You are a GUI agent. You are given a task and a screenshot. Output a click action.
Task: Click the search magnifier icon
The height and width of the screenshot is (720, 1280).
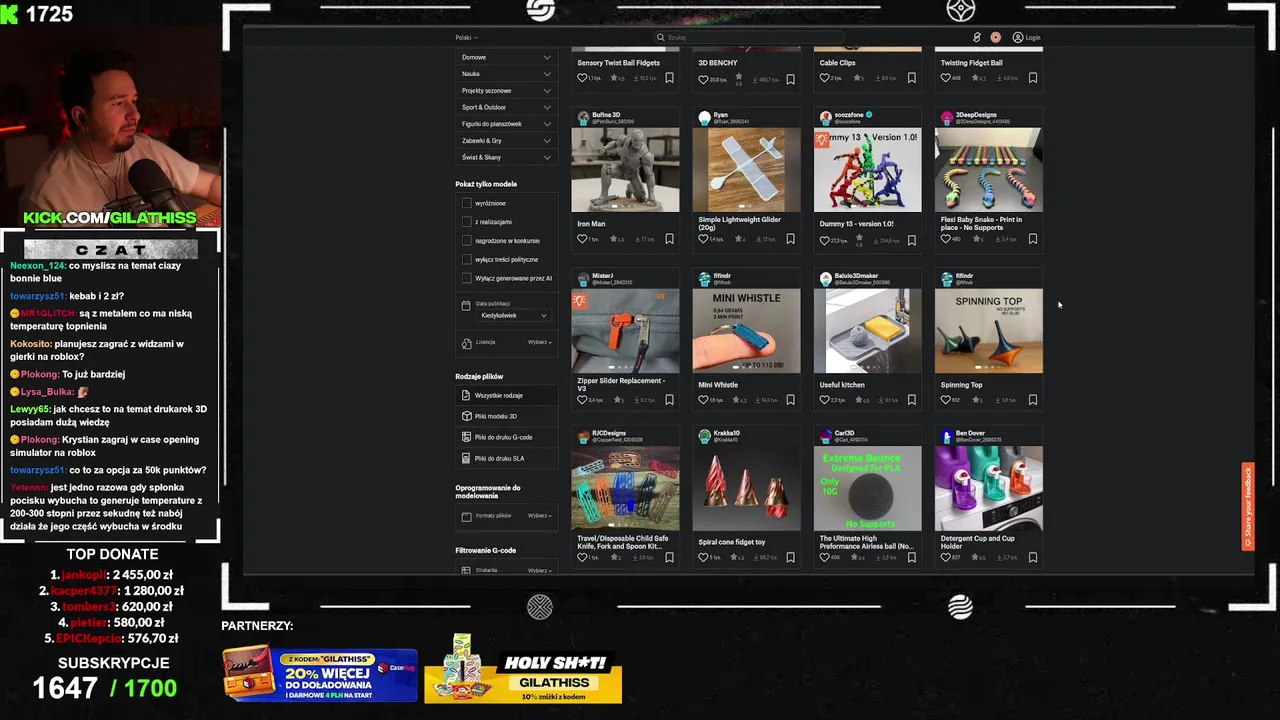pos(660,37)
